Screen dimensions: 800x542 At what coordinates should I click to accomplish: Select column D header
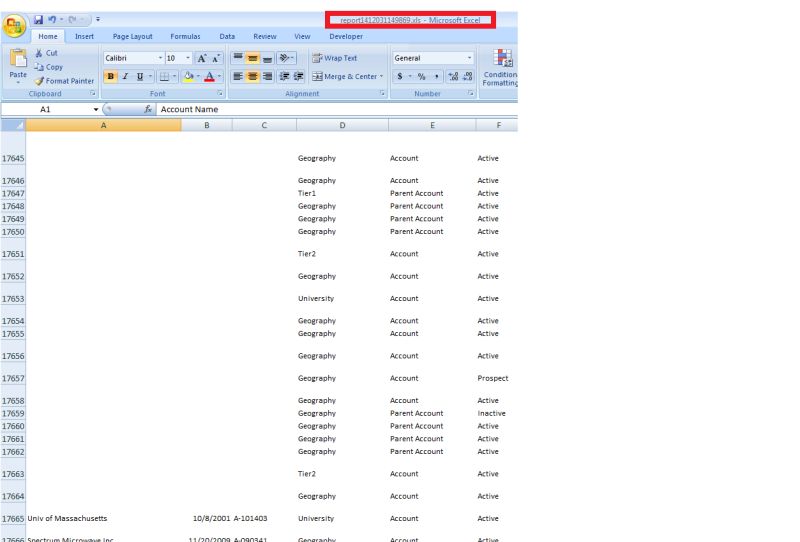(342, 125)
